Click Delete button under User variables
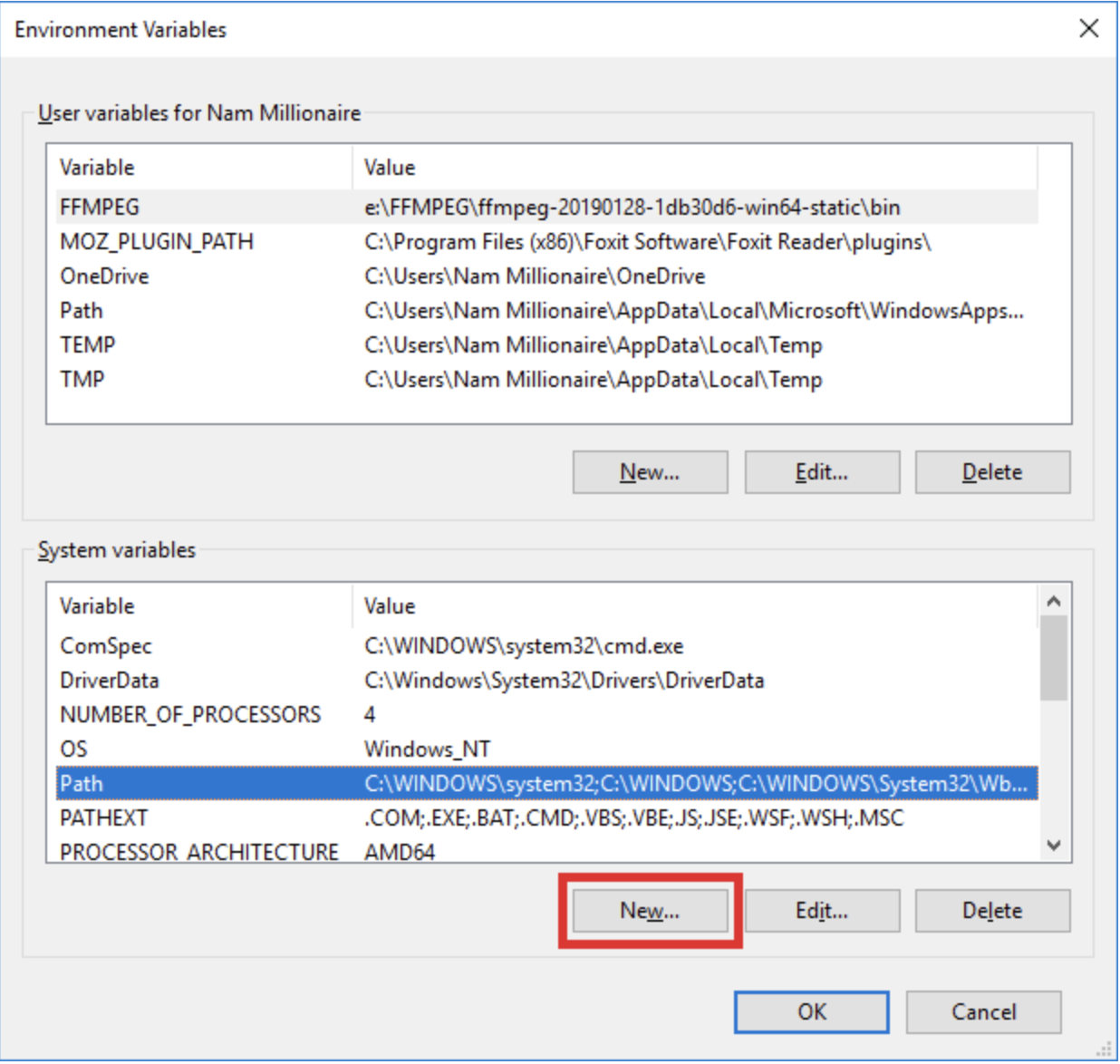Viewport: 1120px width, 1064px height. click(x=992, y=471)
